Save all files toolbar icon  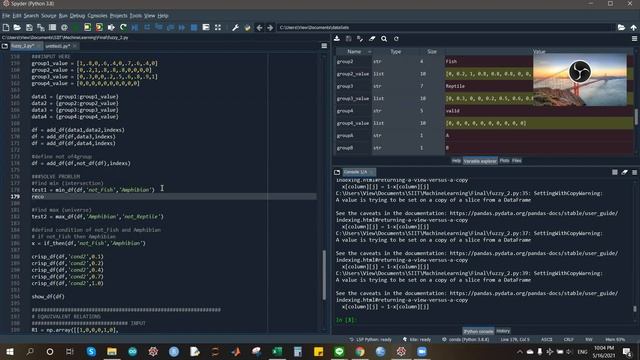coord(40,27)
